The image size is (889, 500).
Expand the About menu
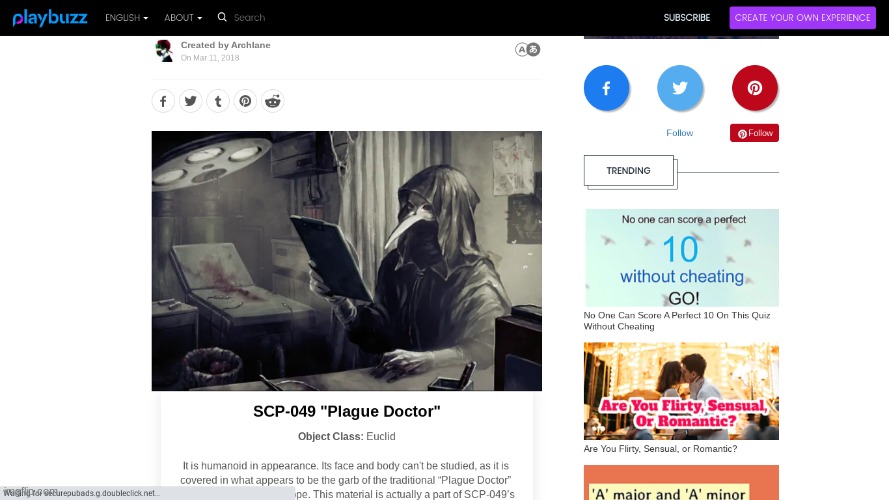click(x=182, y=18)
